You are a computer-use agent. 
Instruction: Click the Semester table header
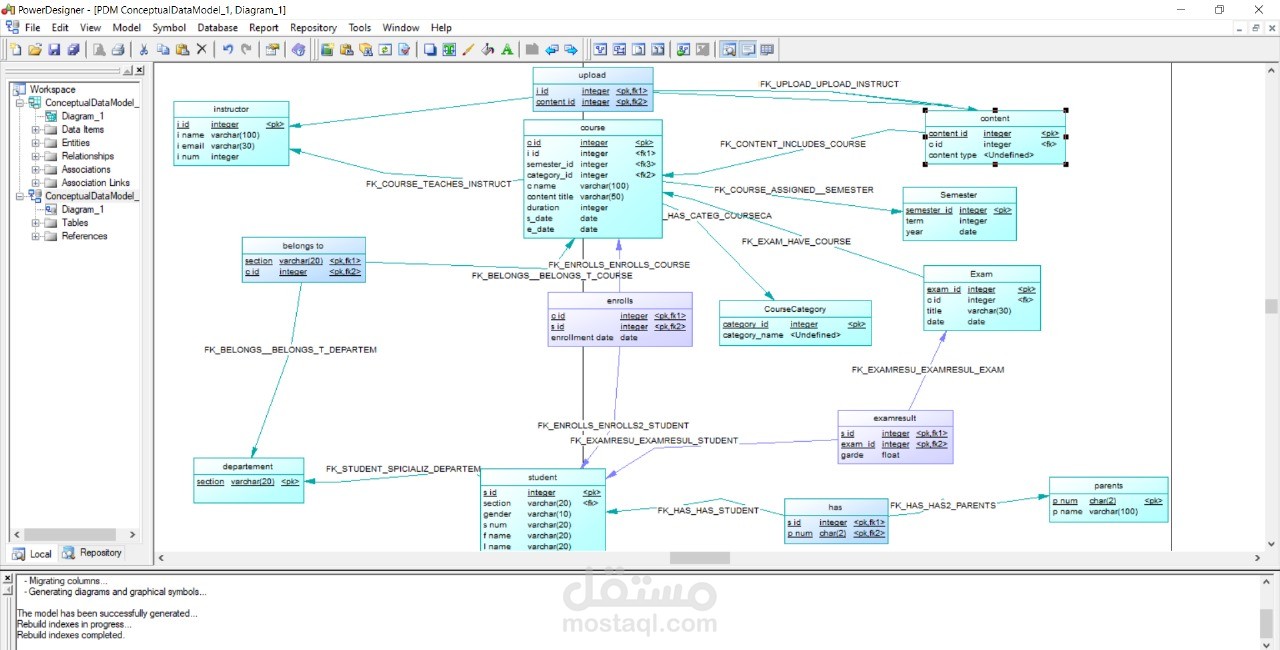[x=959, y=195]
